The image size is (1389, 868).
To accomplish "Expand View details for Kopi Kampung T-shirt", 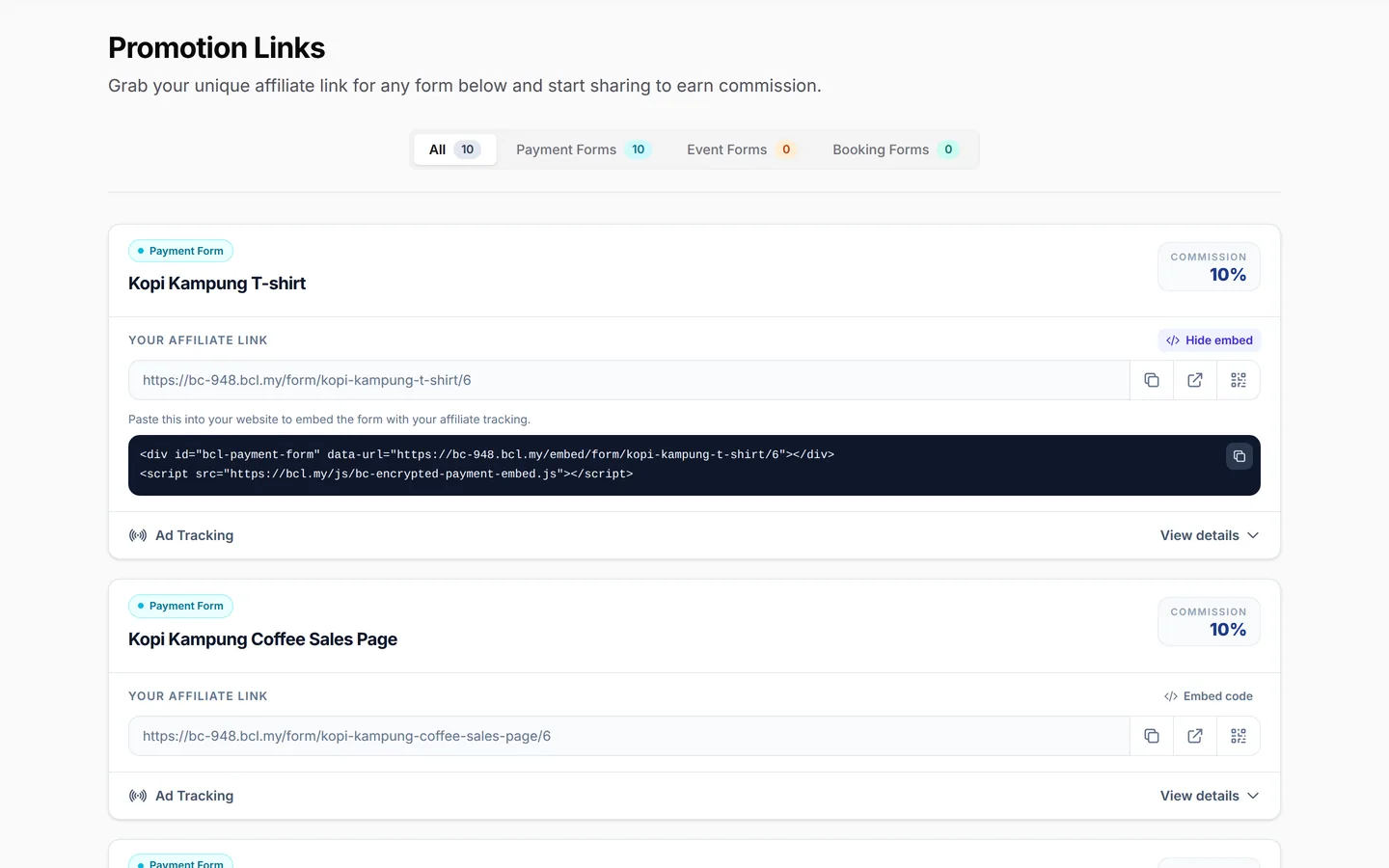I will click(x=1210, y=535).
